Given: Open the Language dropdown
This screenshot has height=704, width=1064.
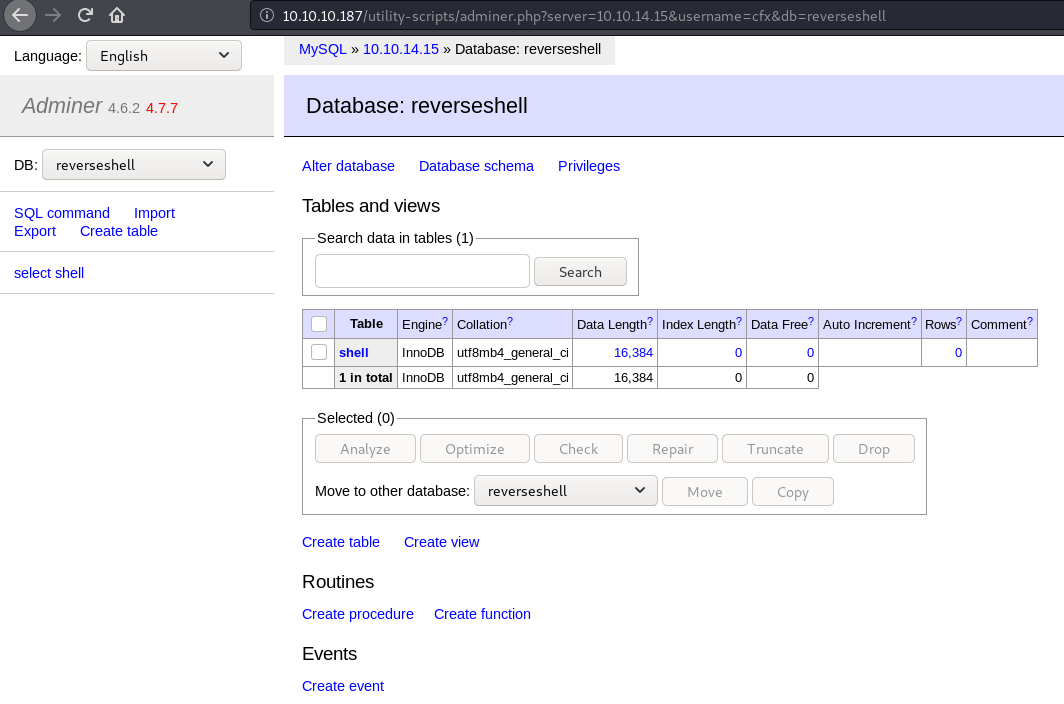Looking at the screenshot, I should (x=164, y=56).
